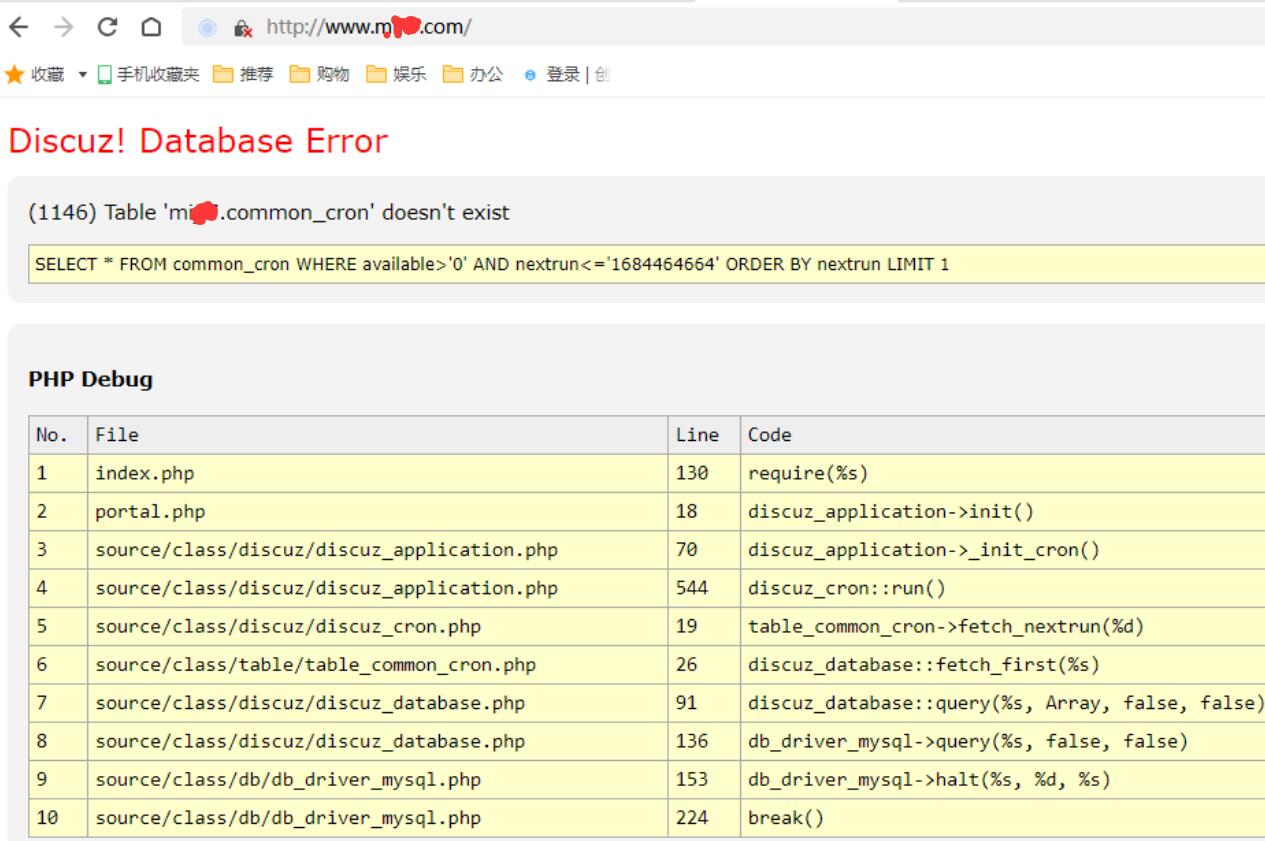1265x841 pixels.
Task: Click the discuz_application->init() code cell
Action: [x=1003, y=512]
